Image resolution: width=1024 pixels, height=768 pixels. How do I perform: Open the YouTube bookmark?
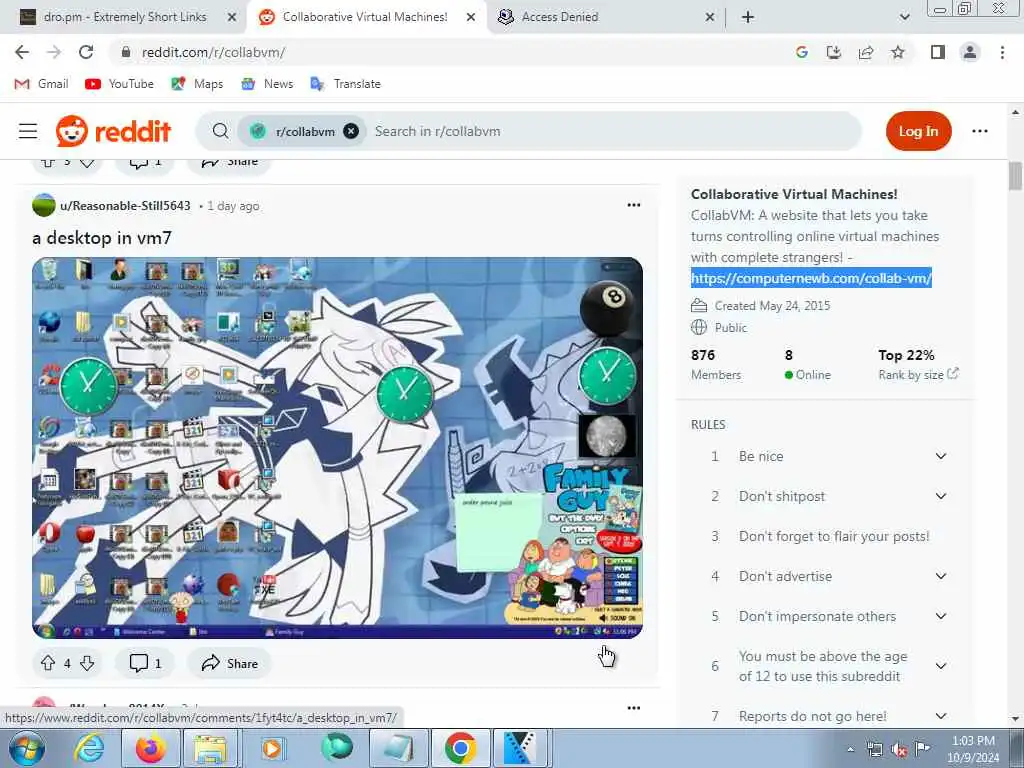point(120,84)
